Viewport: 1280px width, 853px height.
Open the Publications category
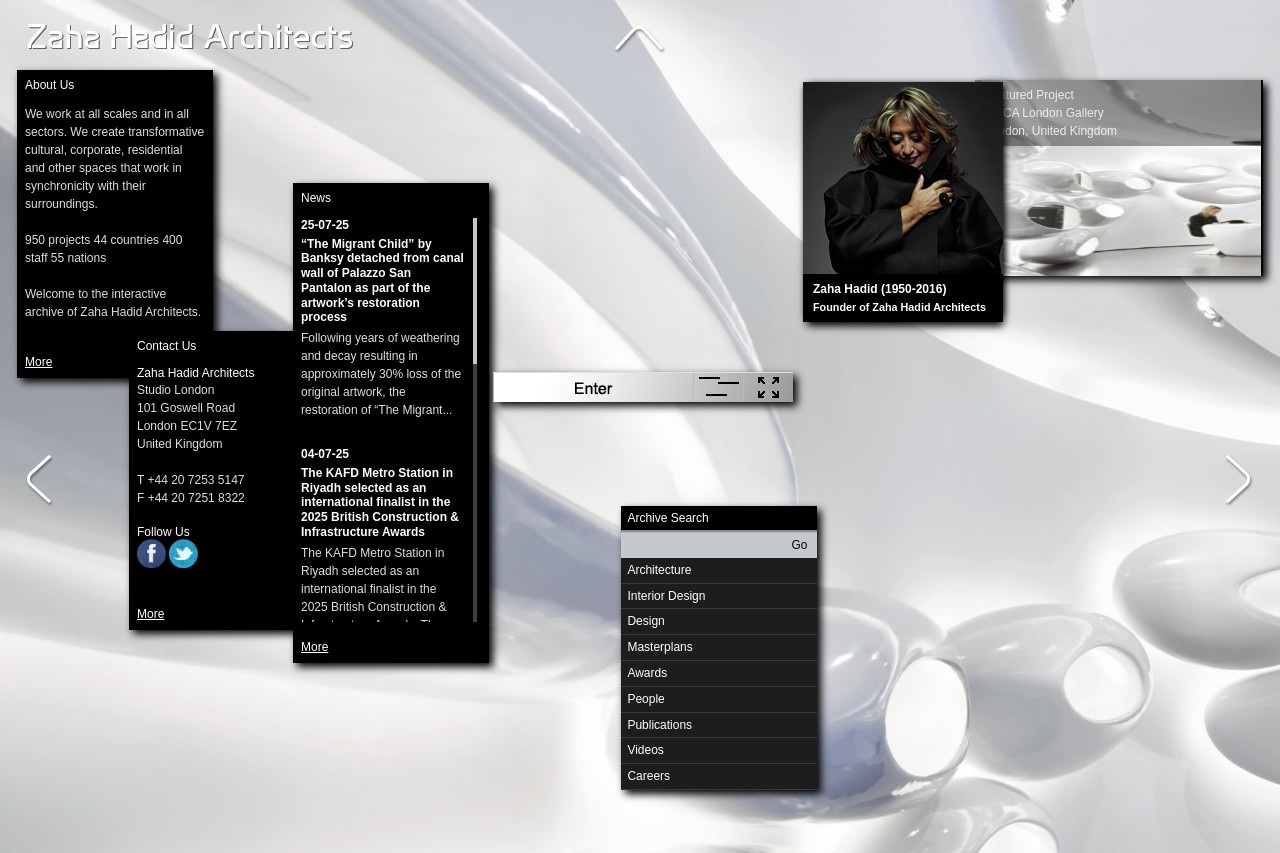[719, 725]
